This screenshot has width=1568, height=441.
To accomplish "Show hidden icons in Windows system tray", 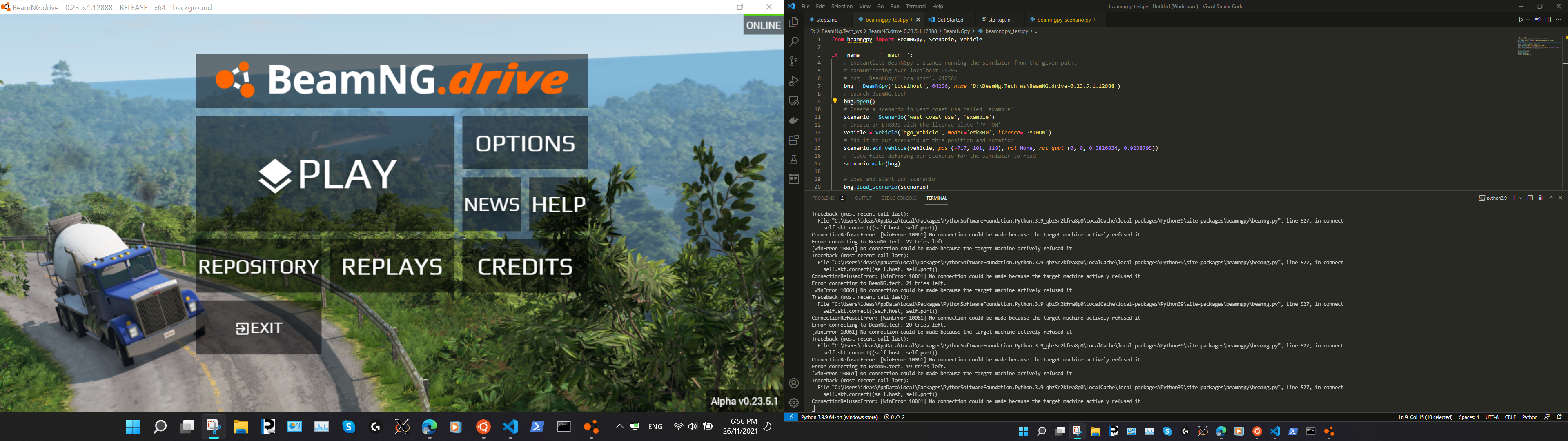I will 619,426.
